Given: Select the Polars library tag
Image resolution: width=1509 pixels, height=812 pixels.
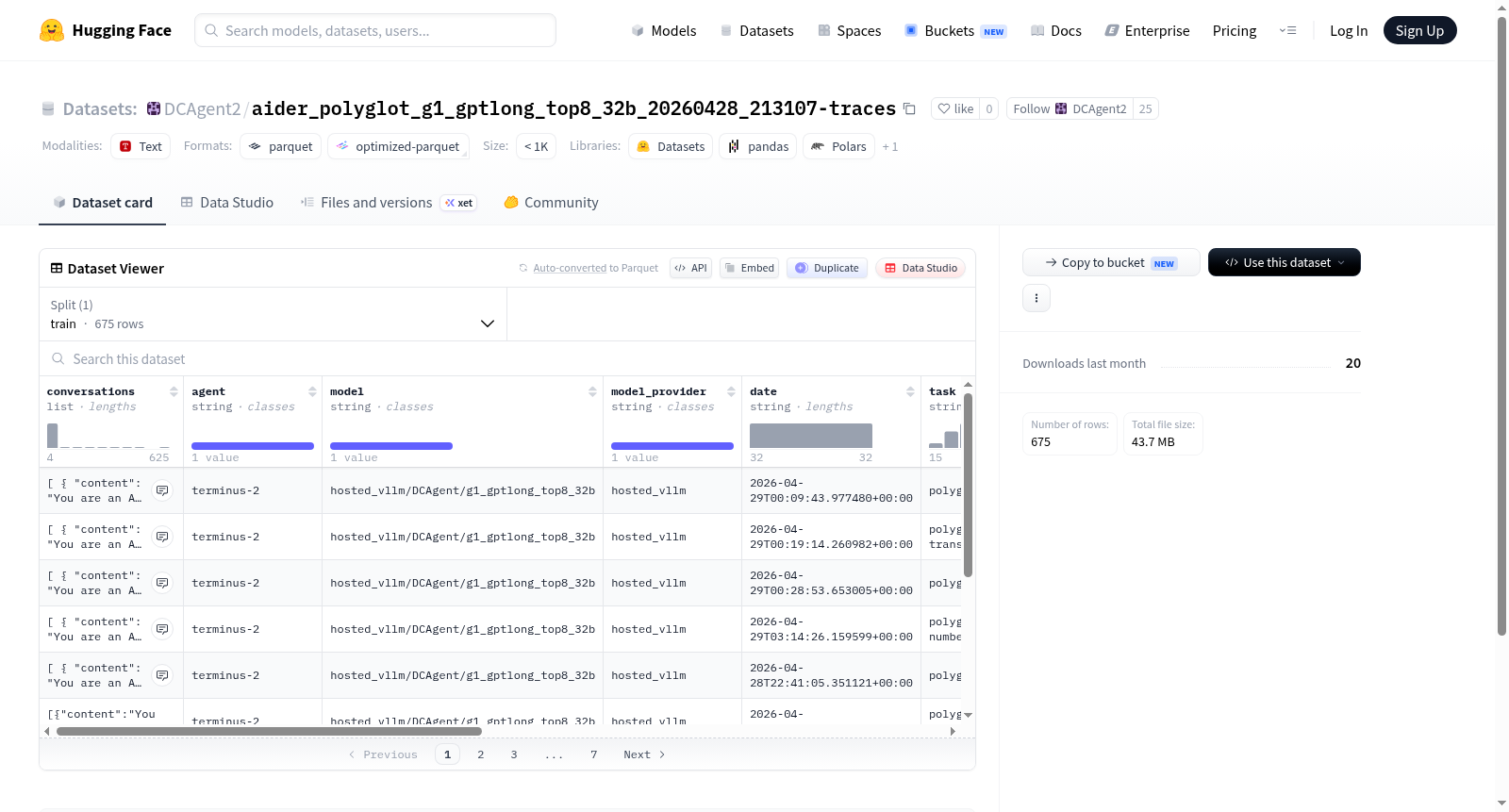Looking at the screenshot, I should 838,146.
